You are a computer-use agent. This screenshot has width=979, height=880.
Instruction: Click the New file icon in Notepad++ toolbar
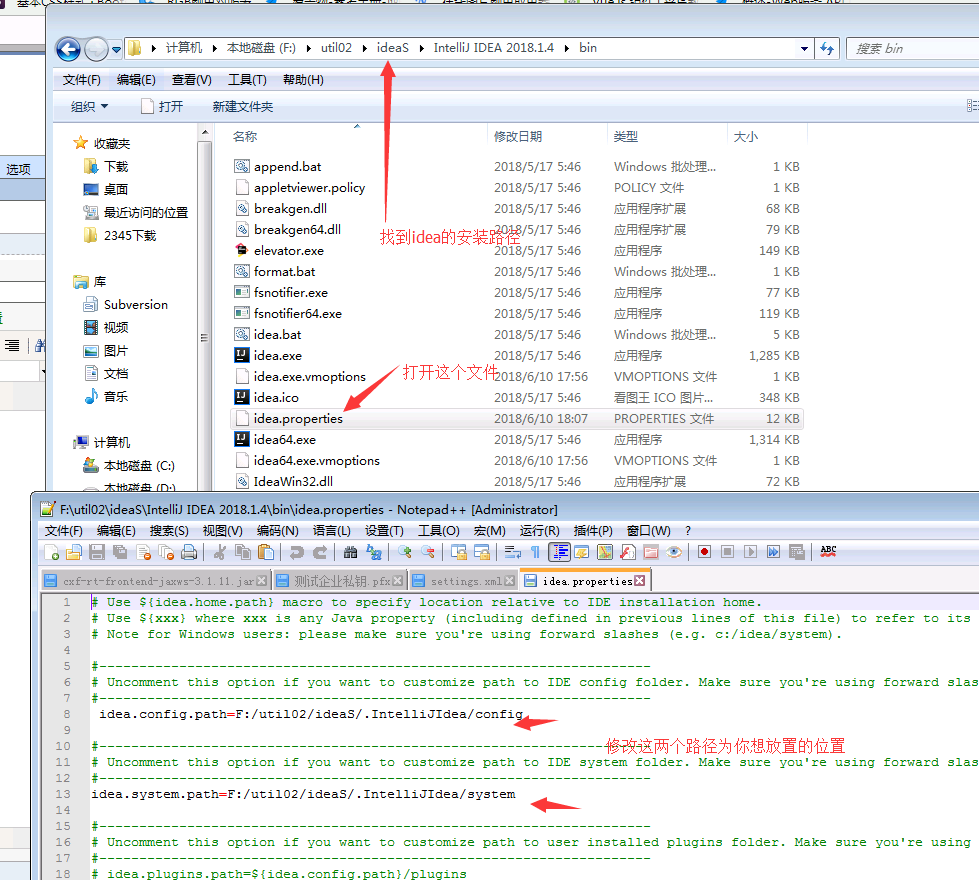(x=52, y=552)
